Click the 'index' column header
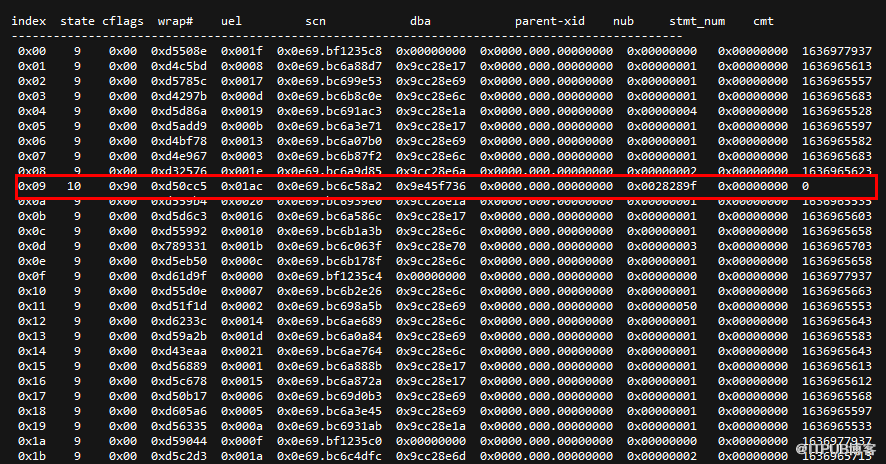Viewport: 886px width, 464px height. 29,20
